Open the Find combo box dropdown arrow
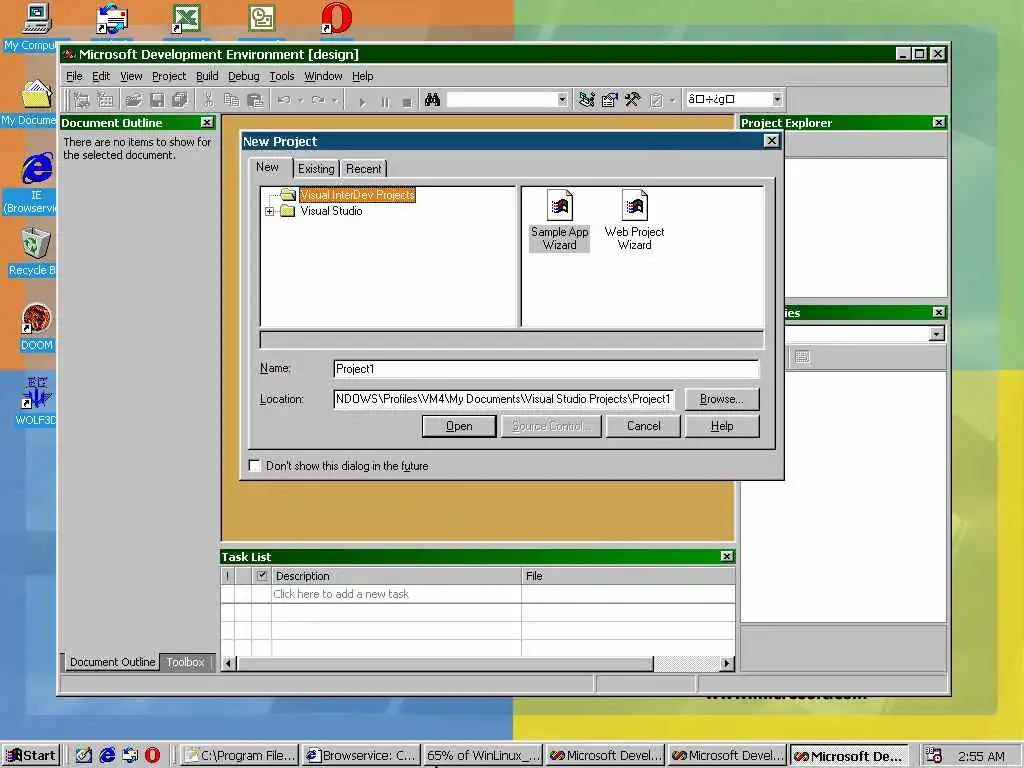This screenshot has width=1024, height=768. point(562,99)
